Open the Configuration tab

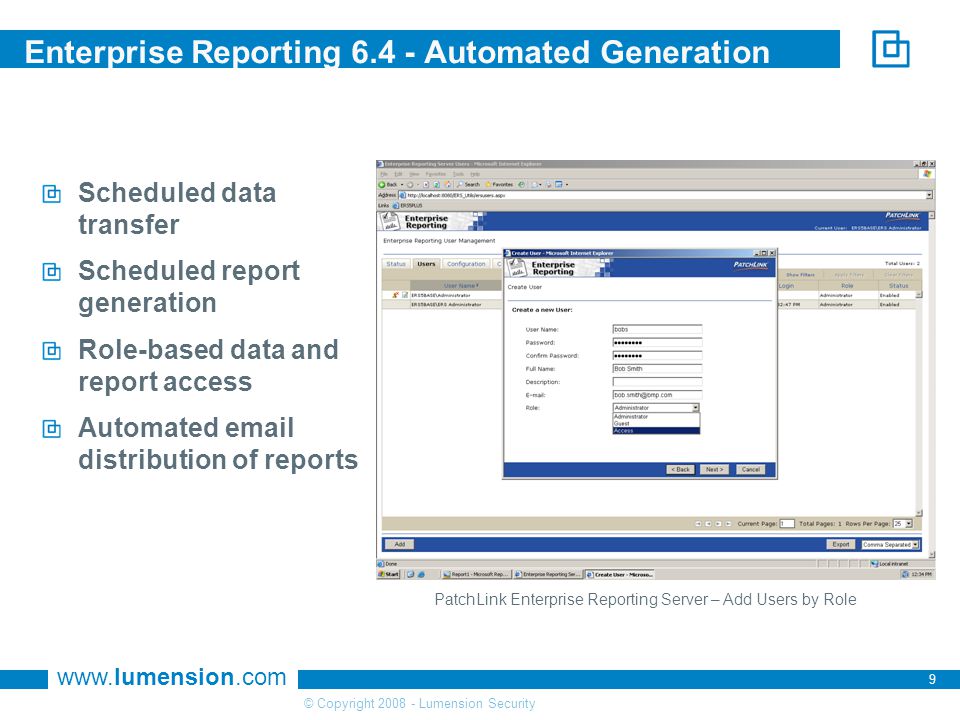[466, 264]
